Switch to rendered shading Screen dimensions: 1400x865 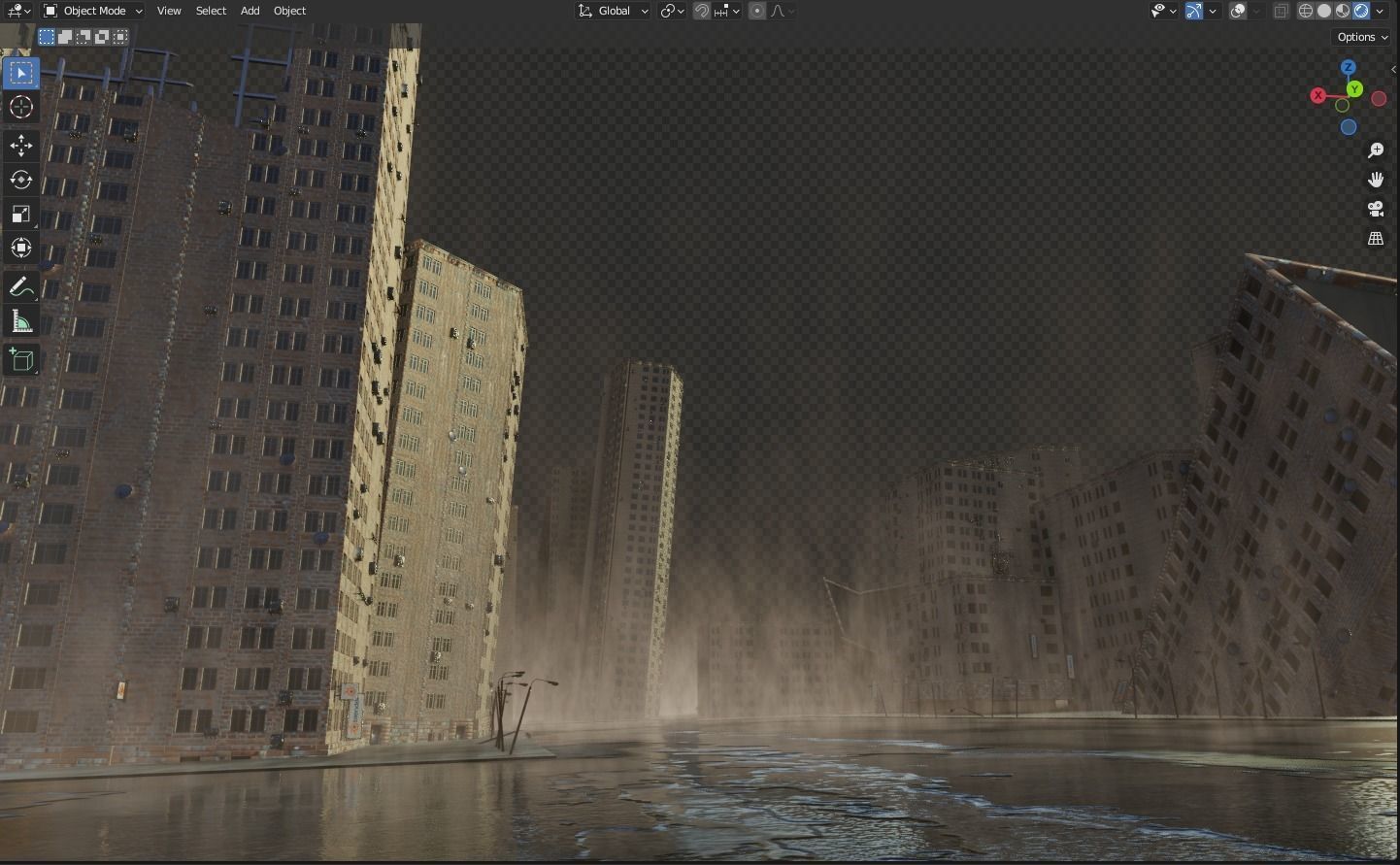[x=1361, y=11]
